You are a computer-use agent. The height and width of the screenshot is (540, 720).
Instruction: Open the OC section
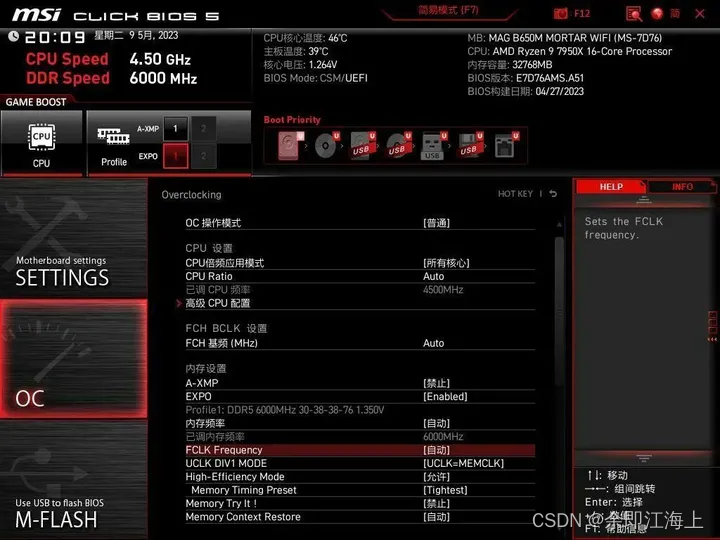click(x=74, y=359)
